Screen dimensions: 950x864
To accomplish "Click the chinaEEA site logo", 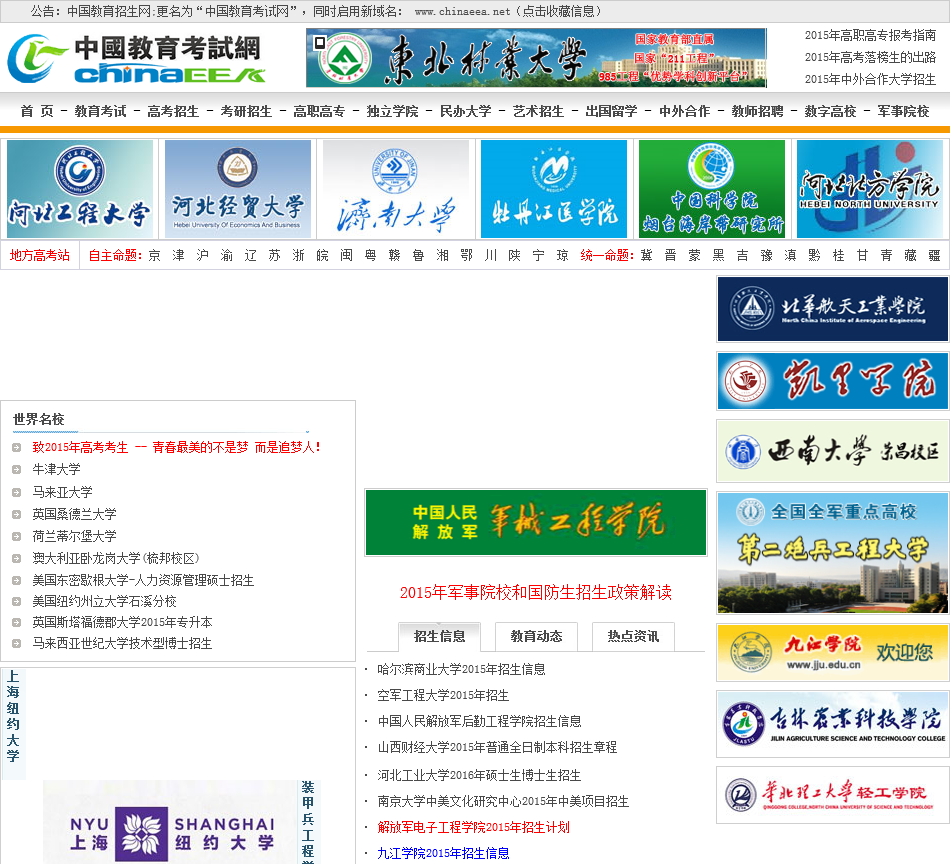I will [x=136, y=59].
